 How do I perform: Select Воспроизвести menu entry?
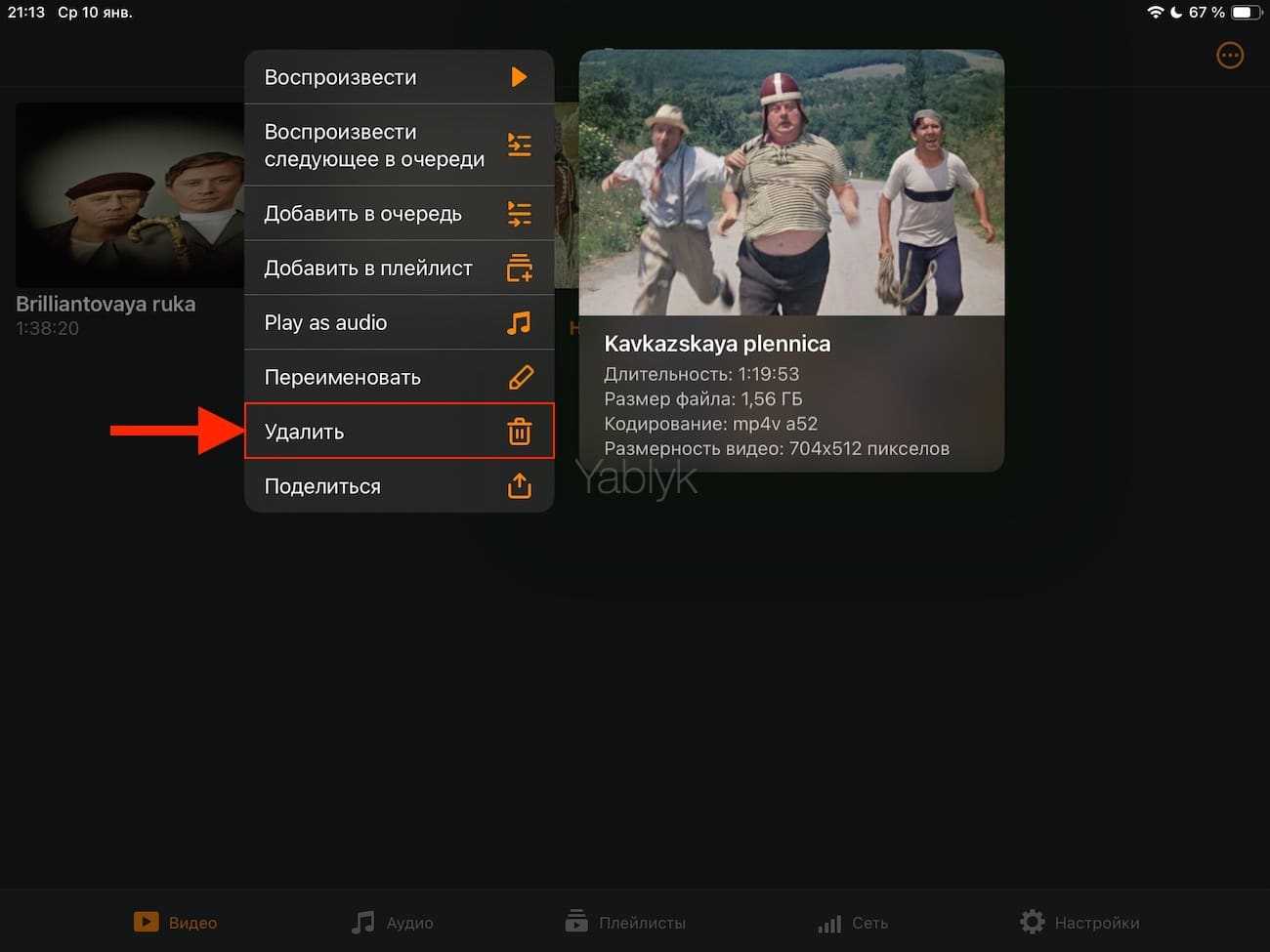(340, 77)
